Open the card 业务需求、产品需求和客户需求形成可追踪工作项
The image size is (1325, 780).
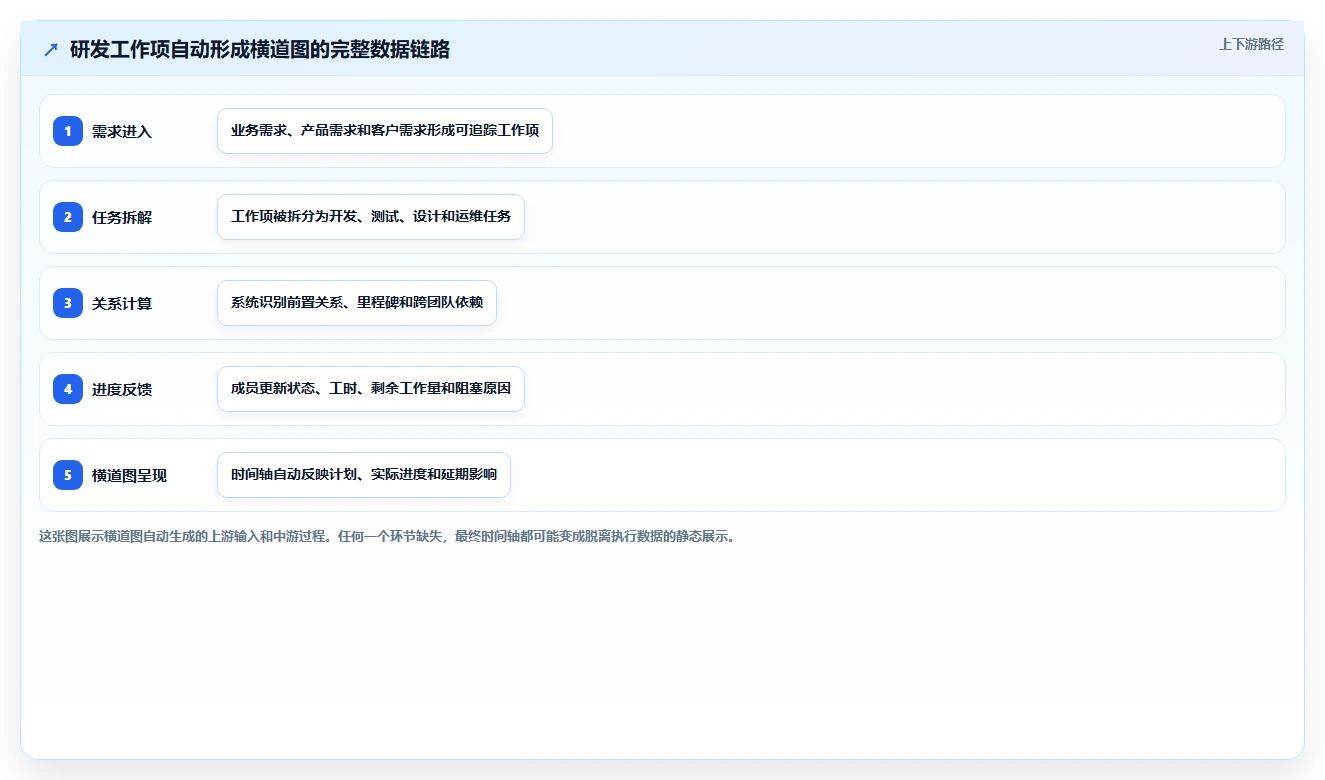(x=385, y=131)
